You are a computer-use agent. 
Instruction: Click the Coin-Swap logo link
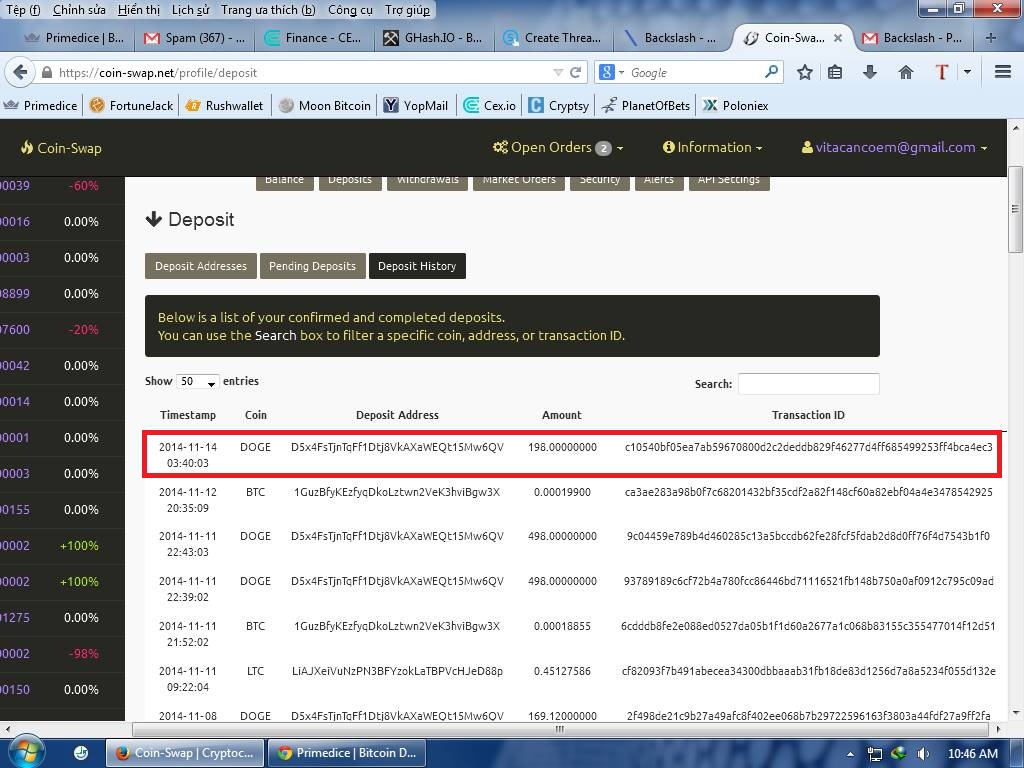coord(61,148)
